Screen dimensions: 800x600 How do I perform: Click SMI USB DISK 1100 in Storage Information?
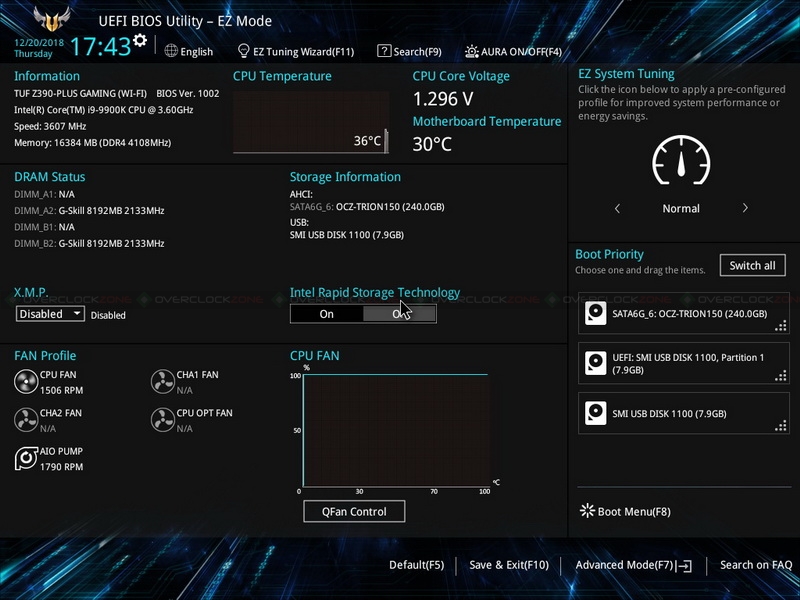[x=347, y=235]
